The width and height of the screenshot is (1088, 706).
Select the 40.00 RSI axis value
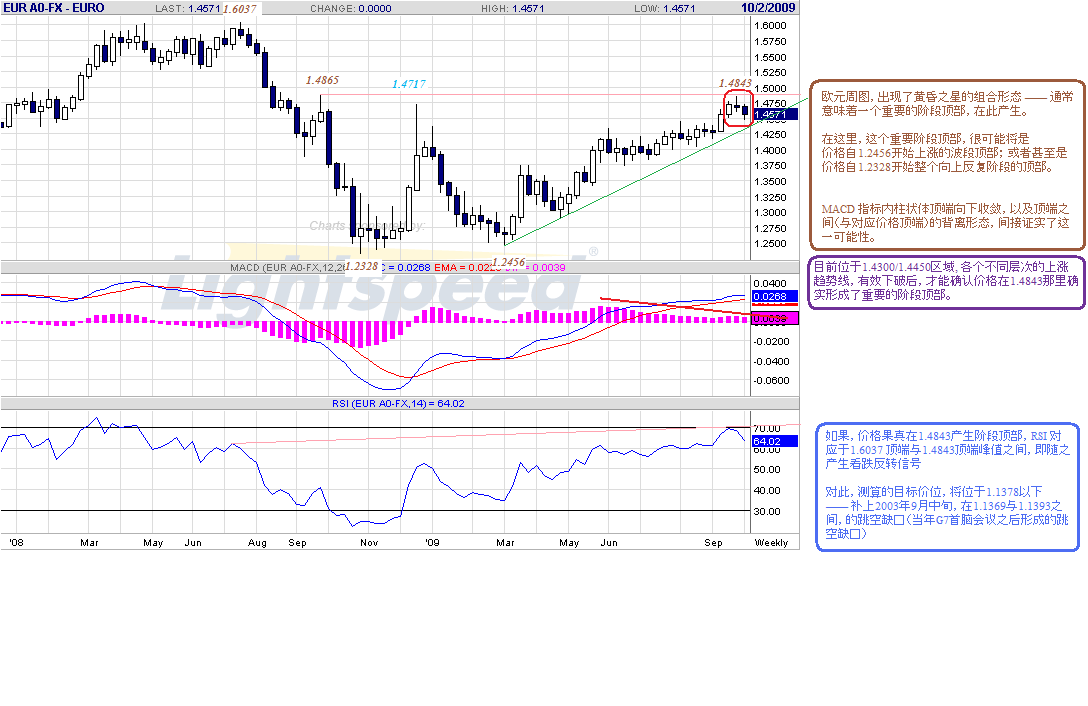[x=767, y=491]
